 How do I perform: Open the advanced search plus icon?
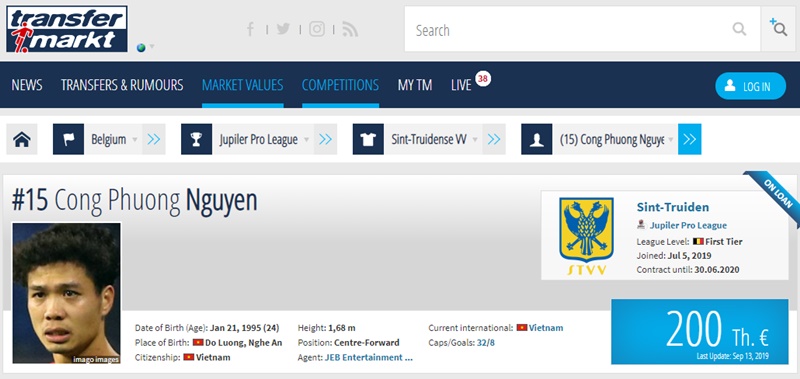(x=779, y=28)
